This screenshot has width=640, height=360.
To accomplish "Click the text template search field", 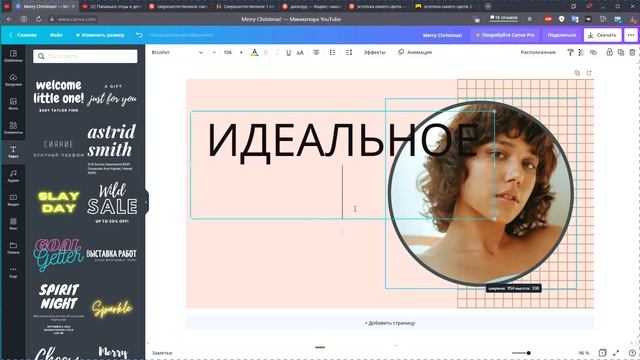I will (x=85, y=56).
